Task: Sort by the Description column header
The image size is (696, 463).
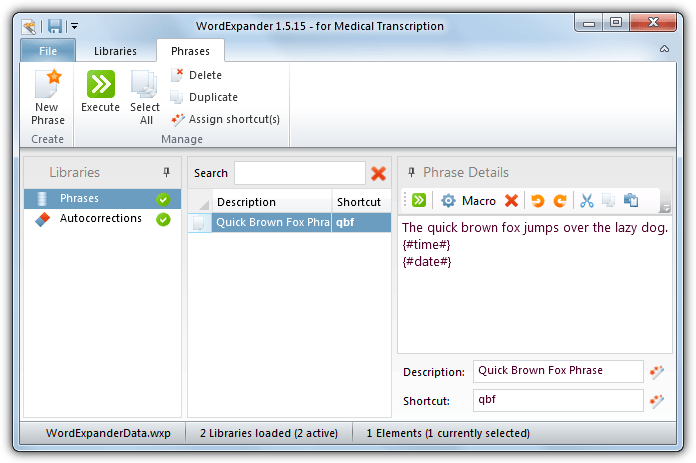Action: pos(272,202)
